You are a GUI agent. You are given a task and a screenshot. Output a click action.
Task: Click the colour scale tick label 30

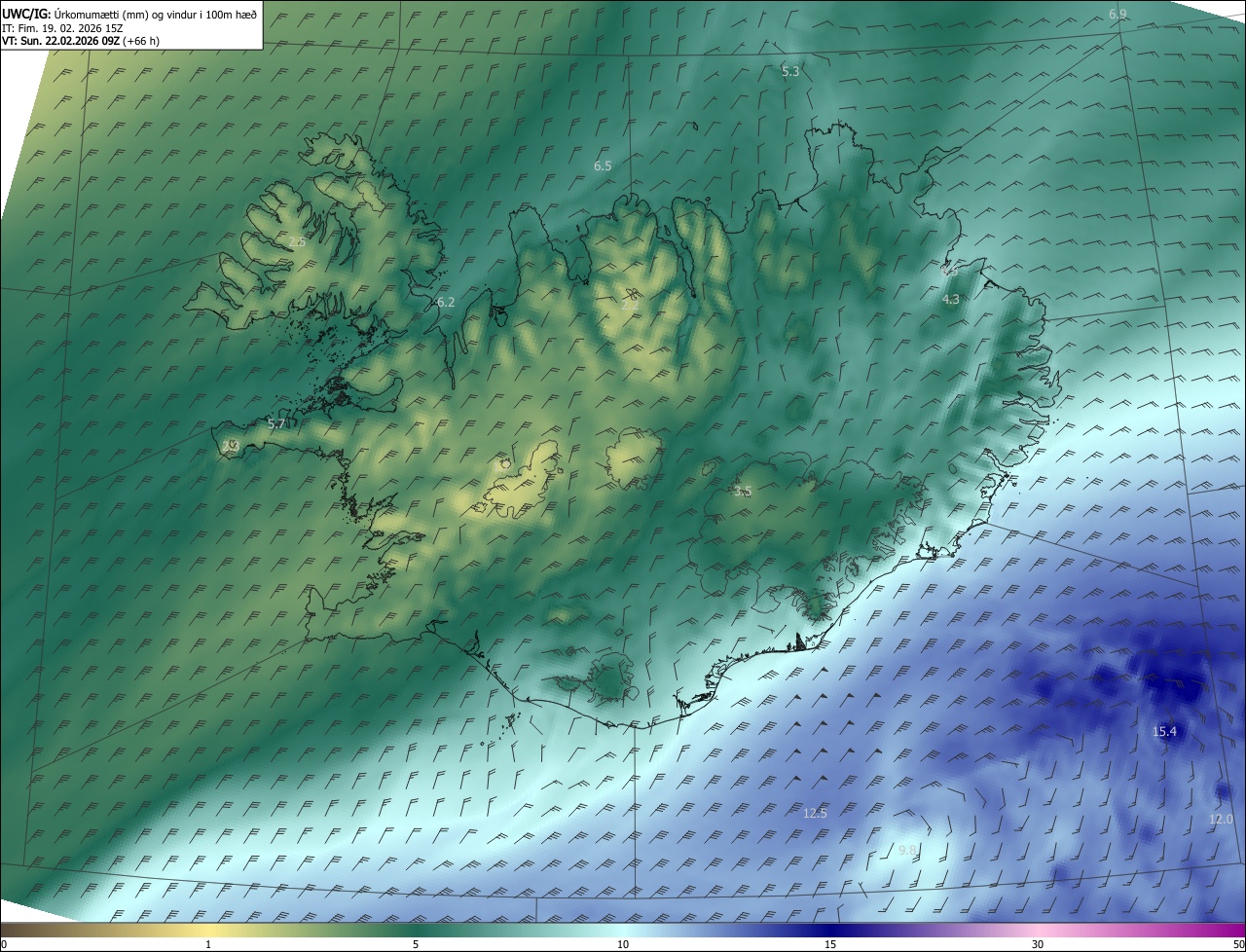coord(1038,944)
